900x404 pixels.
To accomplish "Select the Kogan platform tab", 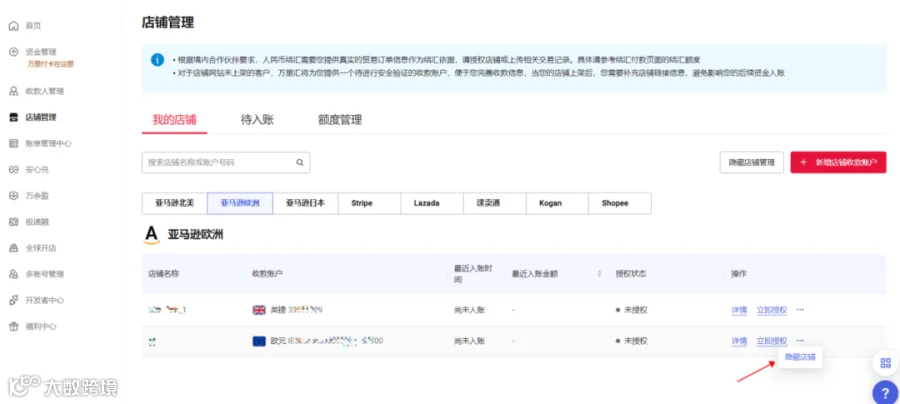I will click(557, 203).
